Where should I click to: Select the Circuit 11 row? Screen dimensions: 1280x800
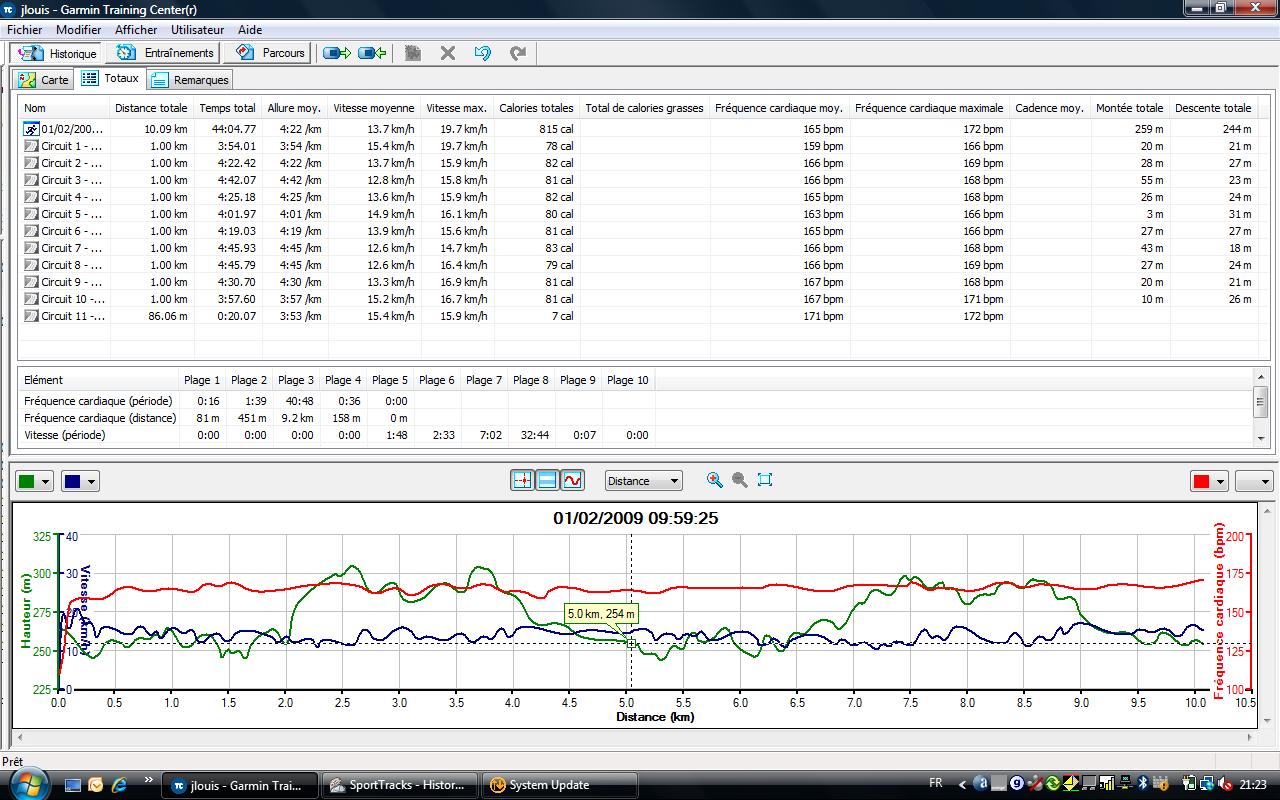coord(645,316)
